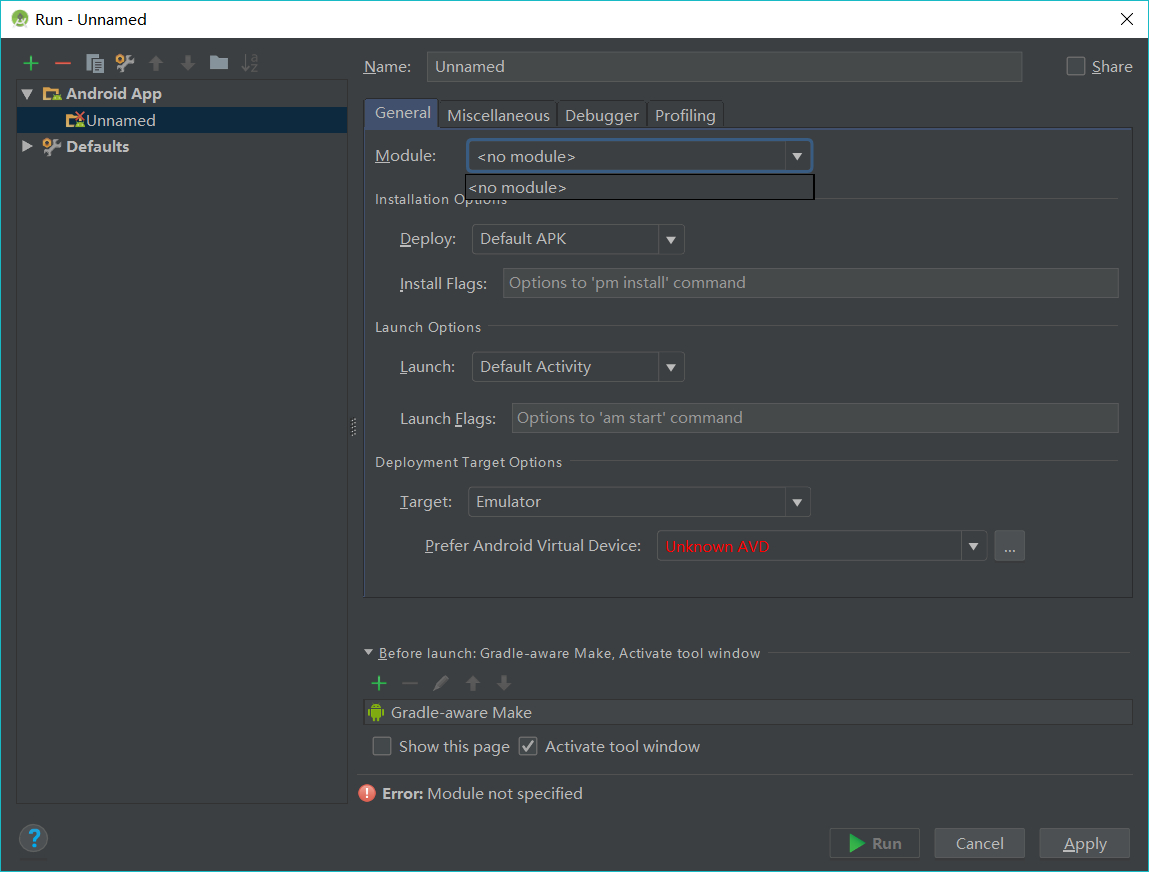Switch to the Profiling tab

685,115
